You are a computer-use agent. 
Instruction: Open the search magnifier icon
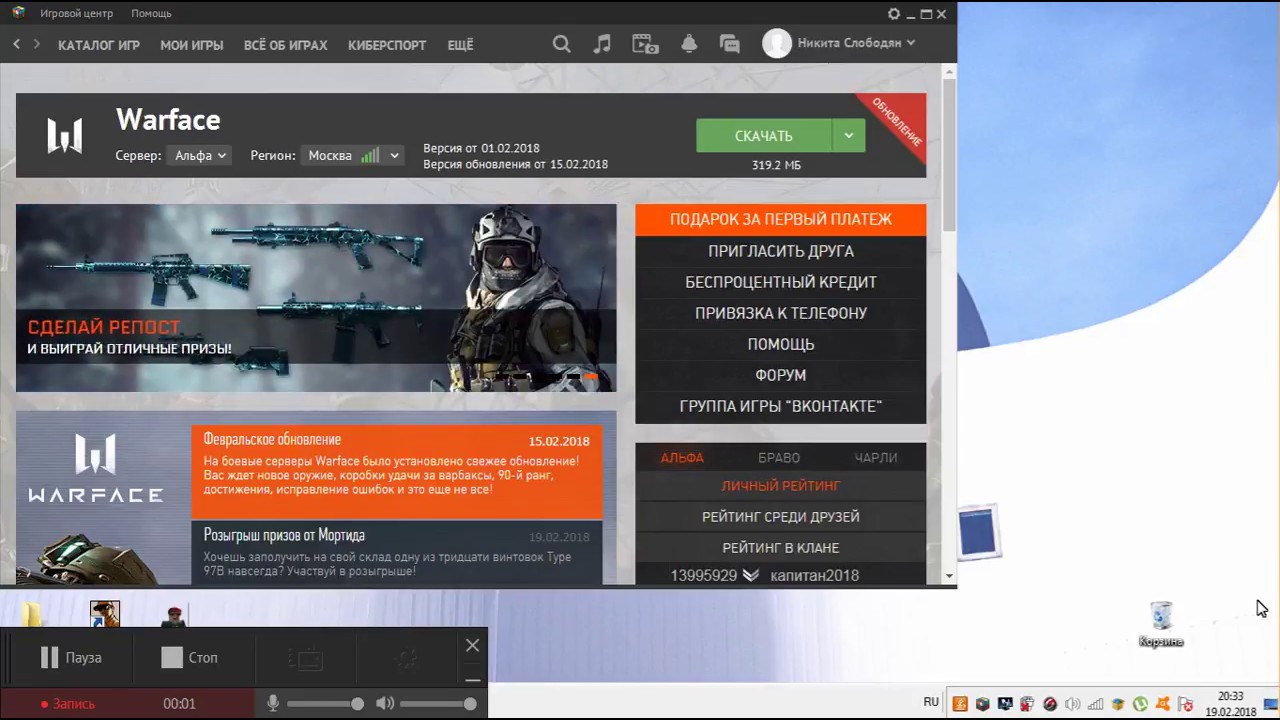[562, 44]
